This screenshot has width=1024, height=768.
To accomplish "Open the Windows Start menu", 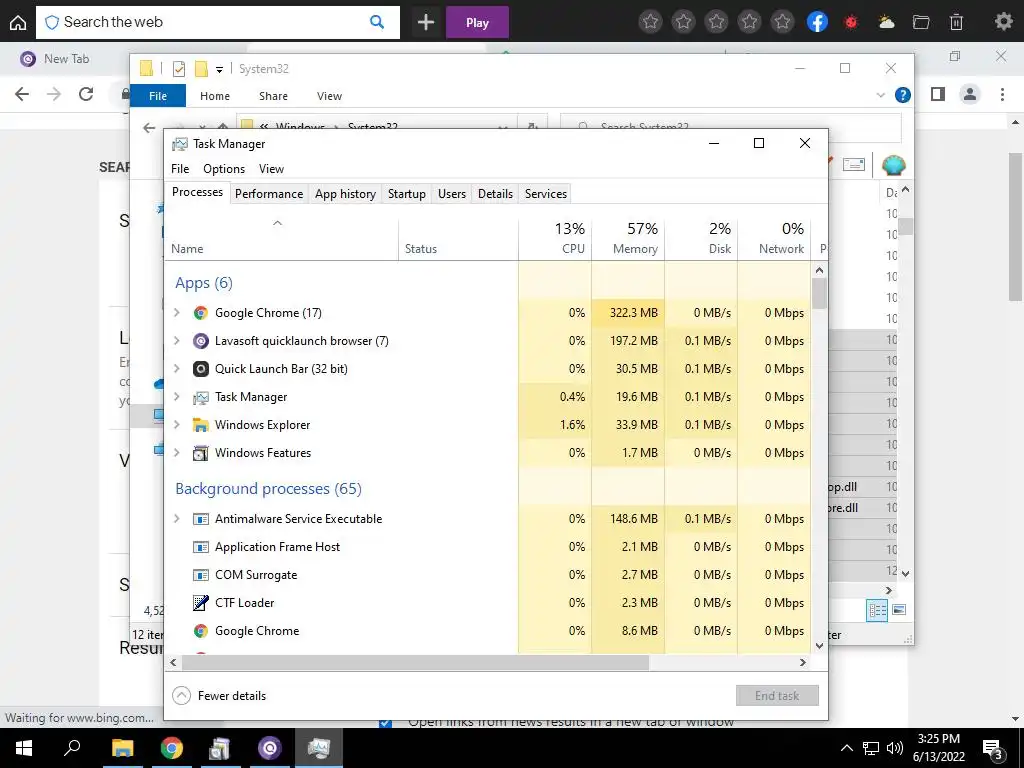I will [24, 748].
